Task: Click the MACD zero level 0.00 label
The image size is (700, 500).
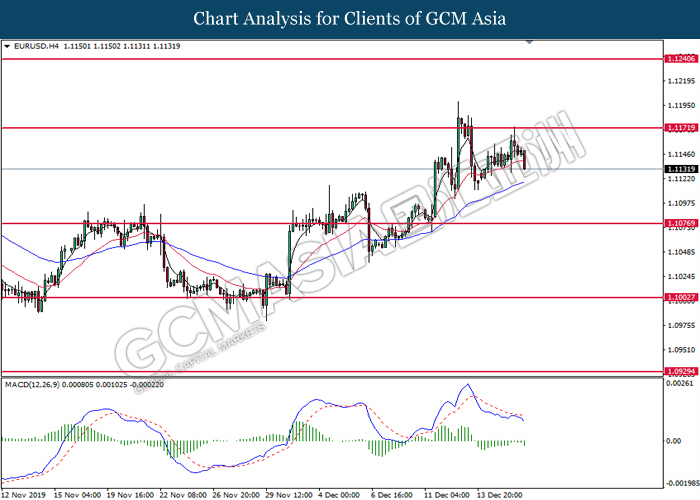Action: tap(674, 440)
